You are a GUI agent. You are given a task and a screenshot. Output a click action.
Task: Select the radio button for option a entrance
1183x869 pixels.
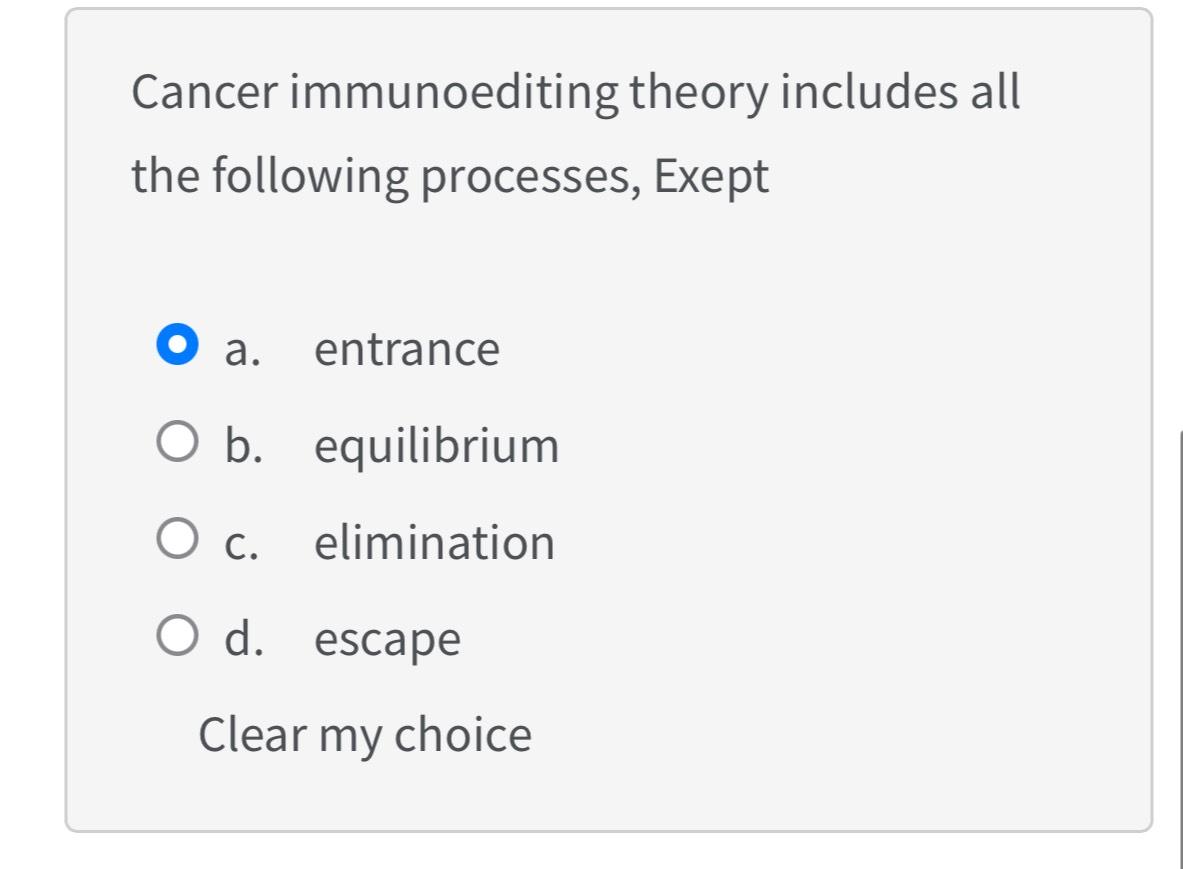point(178,347)
